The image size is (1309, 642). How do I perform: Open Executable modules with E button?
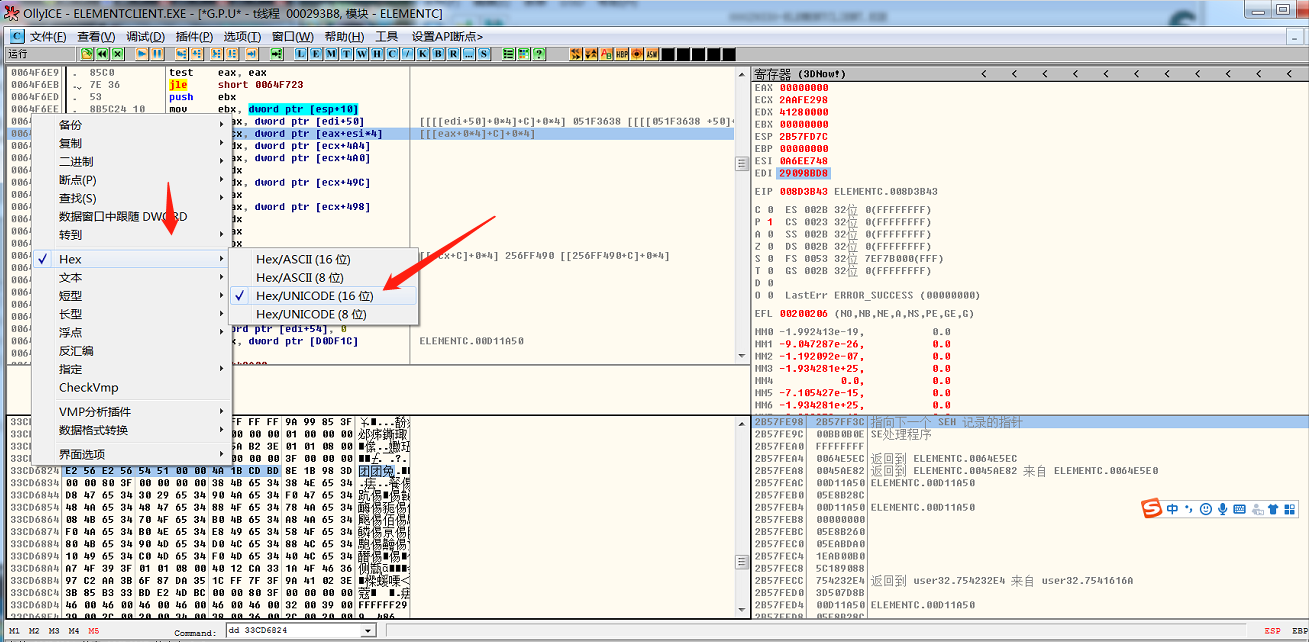tap(317, 53)
